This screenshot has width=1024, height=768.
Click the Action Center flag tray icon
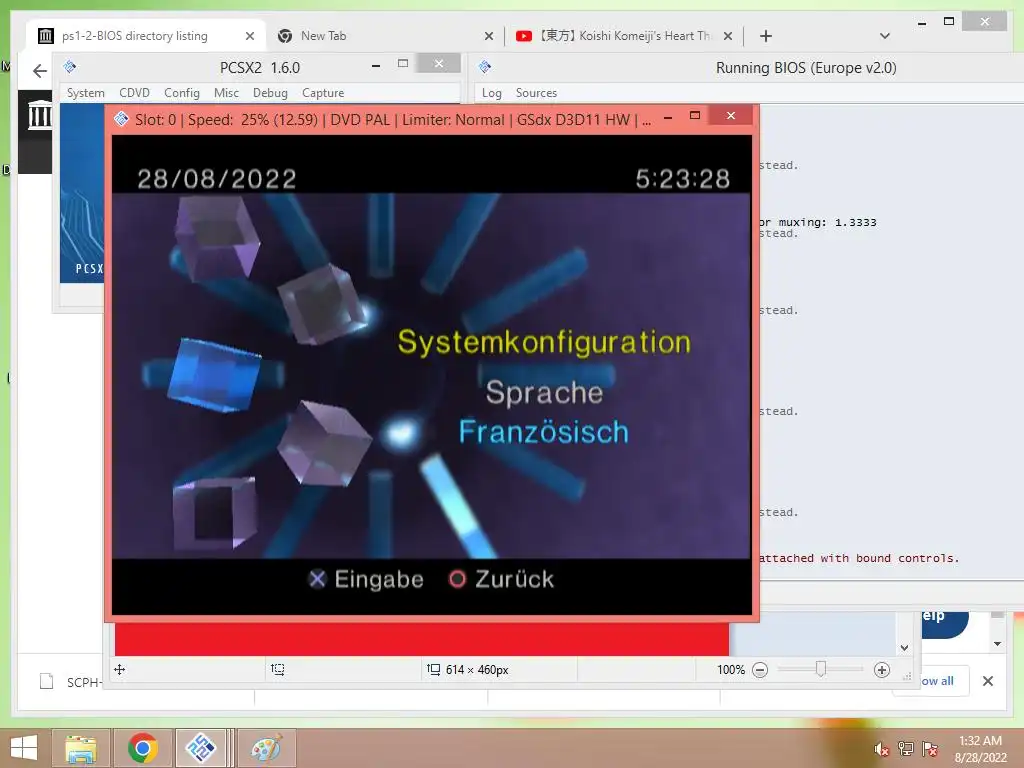click(x=929, y=749)
